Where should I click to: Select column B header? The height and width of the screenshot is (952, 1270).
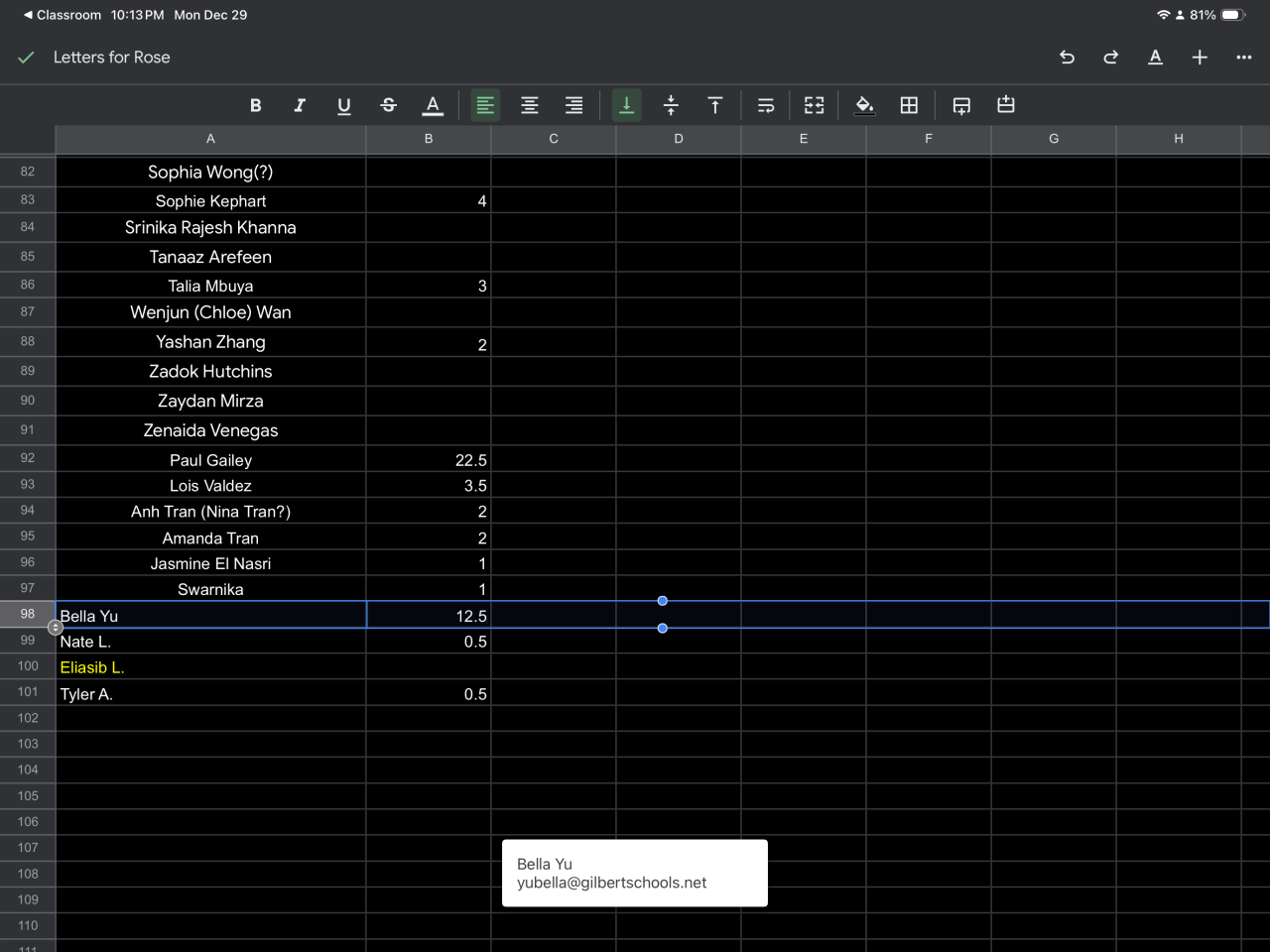429,139
